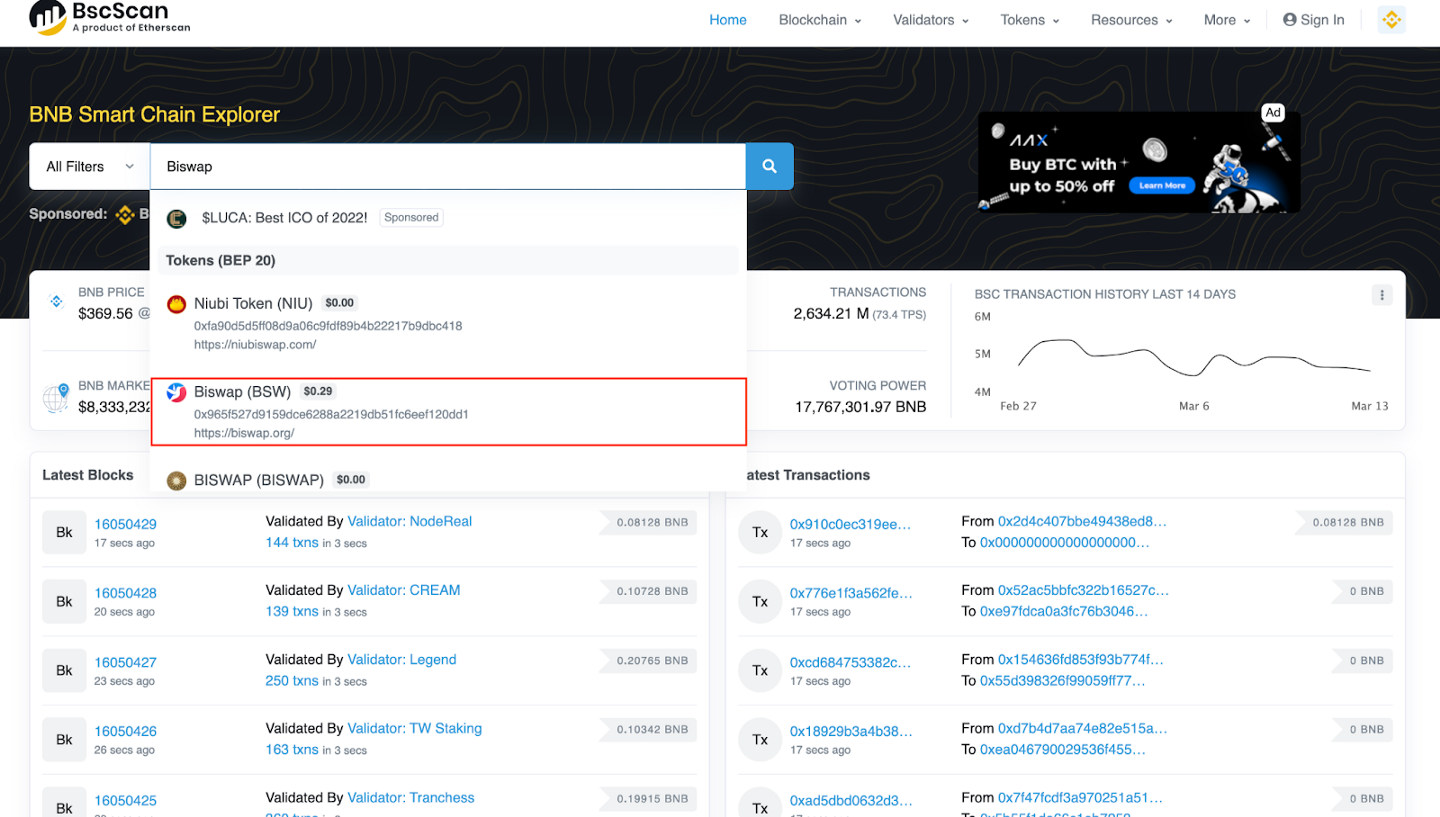The height and width of the screenshot is (817, 1440).
Task: Go to the Home tab
Action: 728,20
